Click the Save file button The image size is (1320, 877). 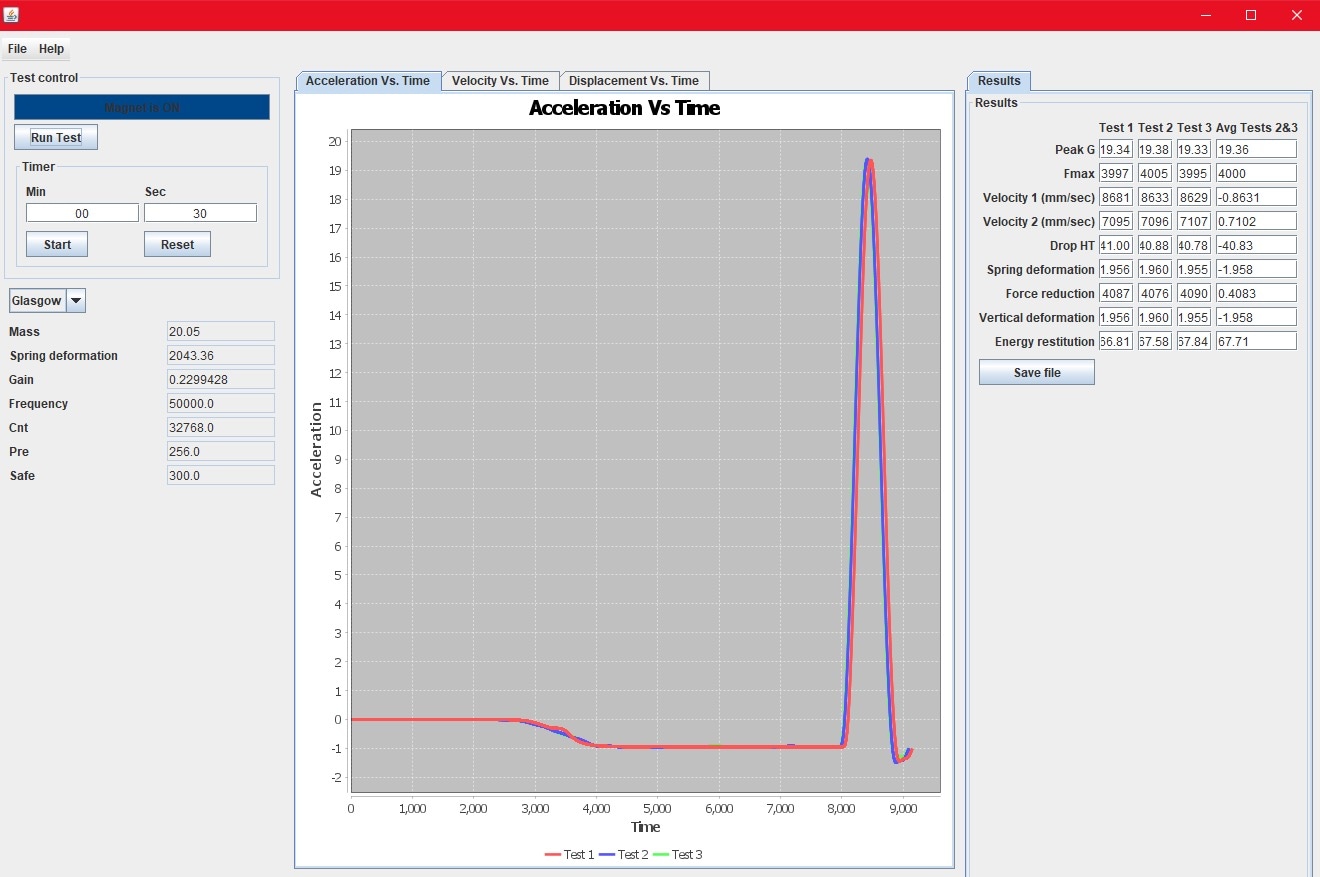1036,373
